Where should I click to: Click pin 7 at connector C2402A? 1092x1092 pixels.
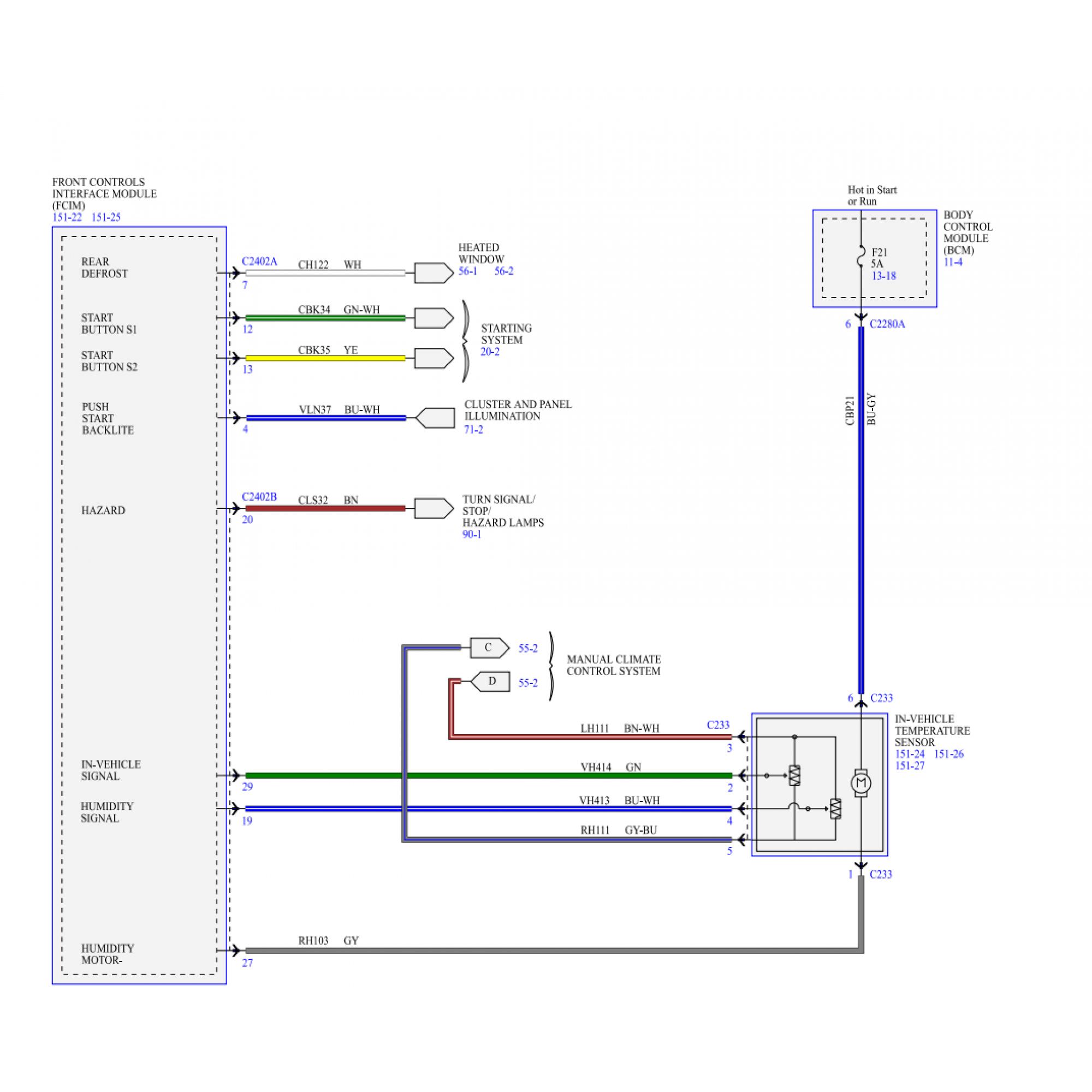point(245,285)
